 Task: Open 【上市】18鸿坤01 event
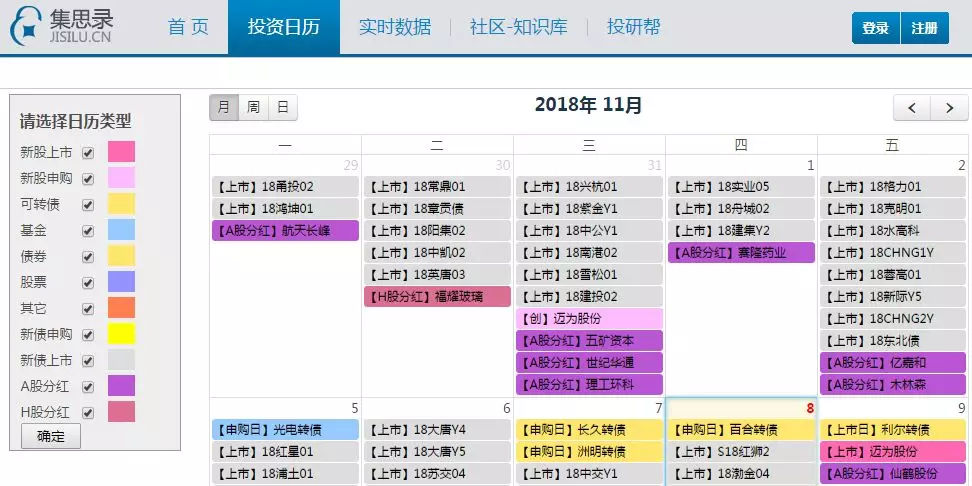pyautogui.click(x=285, y=209)
